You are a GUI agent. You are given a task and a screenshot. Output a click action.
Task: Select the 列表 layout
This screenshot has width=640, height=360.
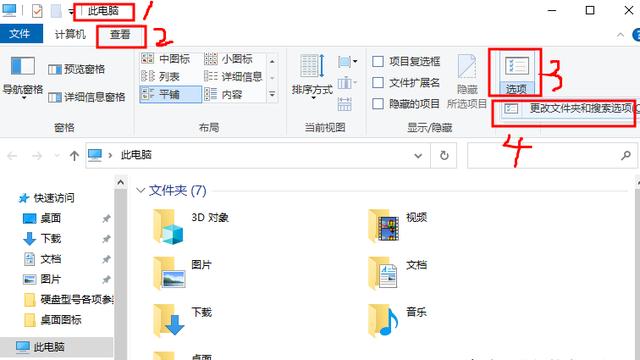161,76
